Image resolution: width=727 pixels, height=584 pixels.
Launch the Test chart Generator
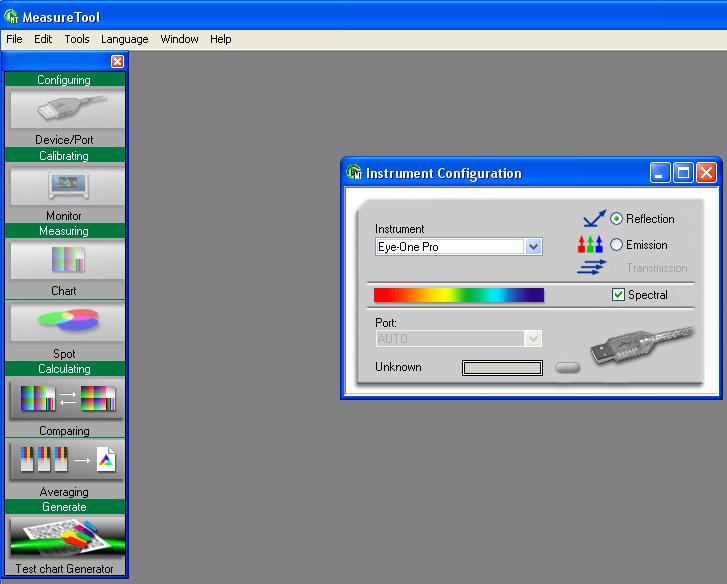(67, 538)
